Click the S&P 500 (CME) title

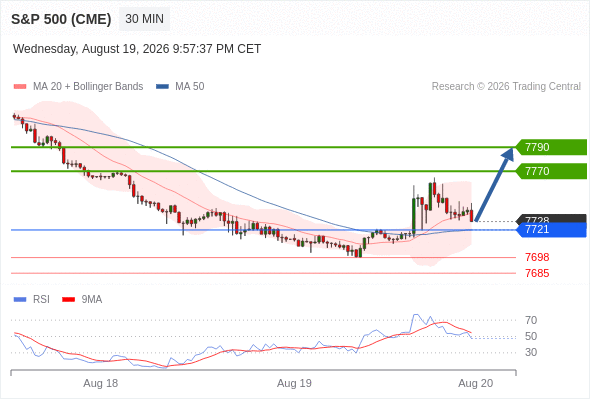61,19
